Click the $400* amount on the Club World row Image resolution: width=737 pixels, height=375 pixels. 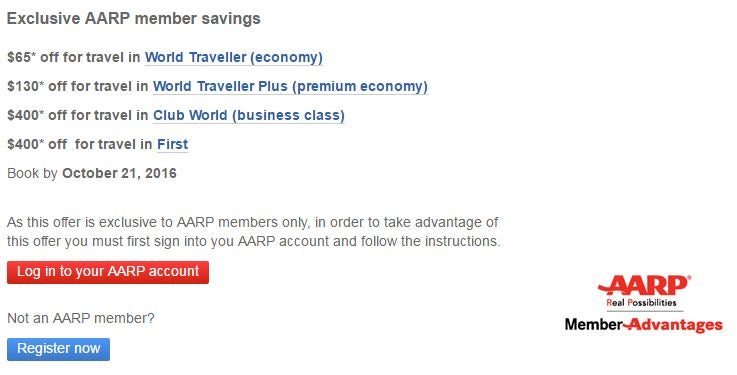click(25, 115)
